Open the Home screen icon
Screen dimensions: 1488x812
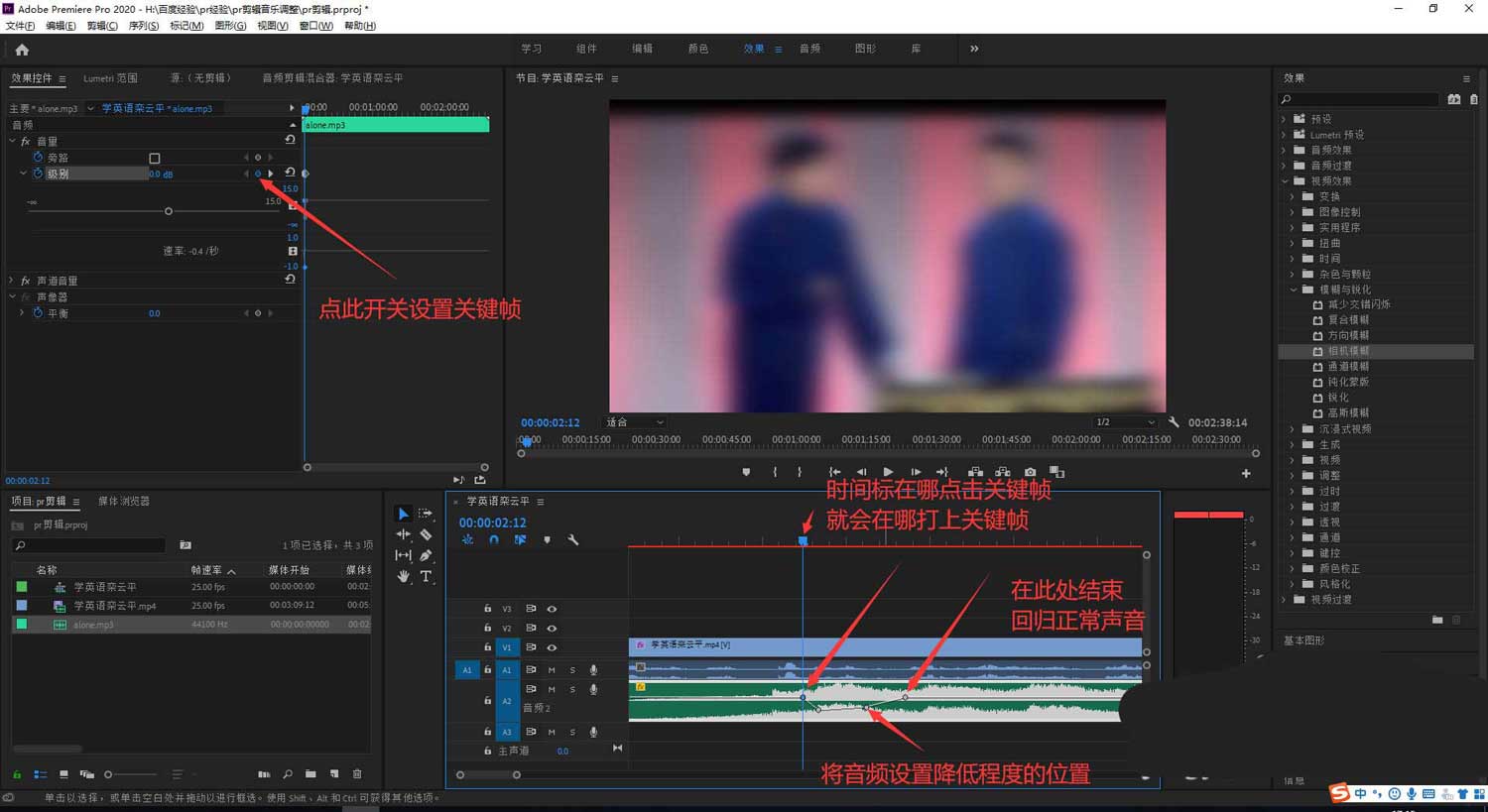tap(22, 49)
